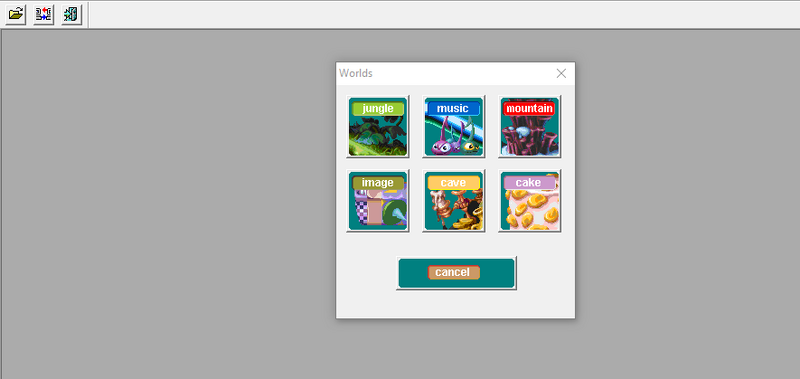Image resolution: width=800 pixels, height=379 pixels.
Task: Click the exit door toolbar icon
Action: coord(72,14)
